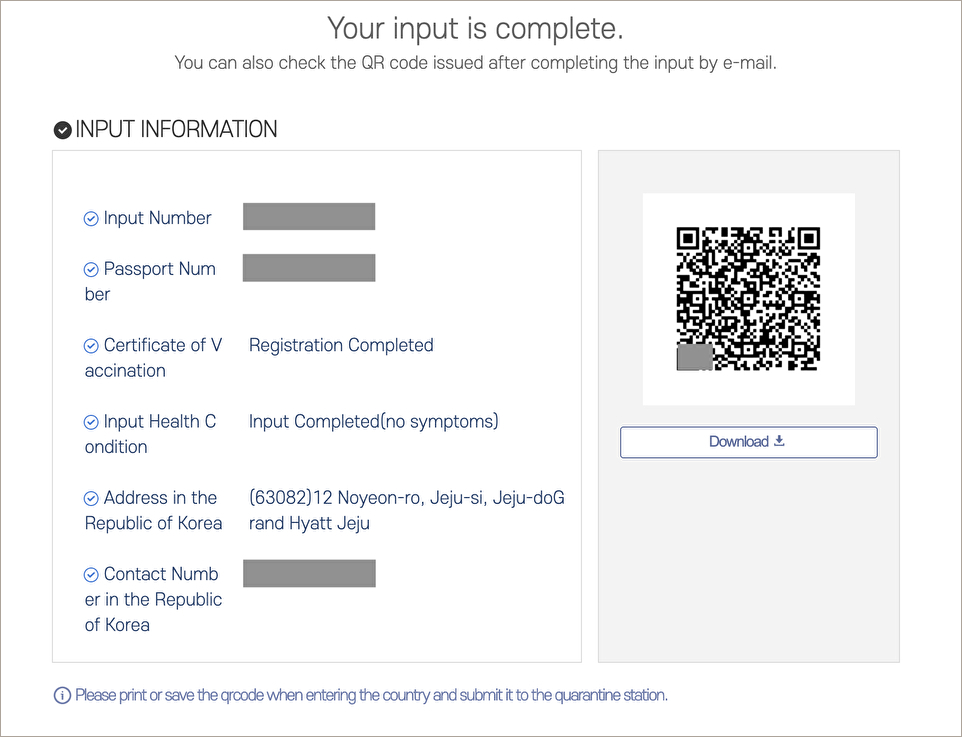Click the info icon before the print notice

pos(62,695)
